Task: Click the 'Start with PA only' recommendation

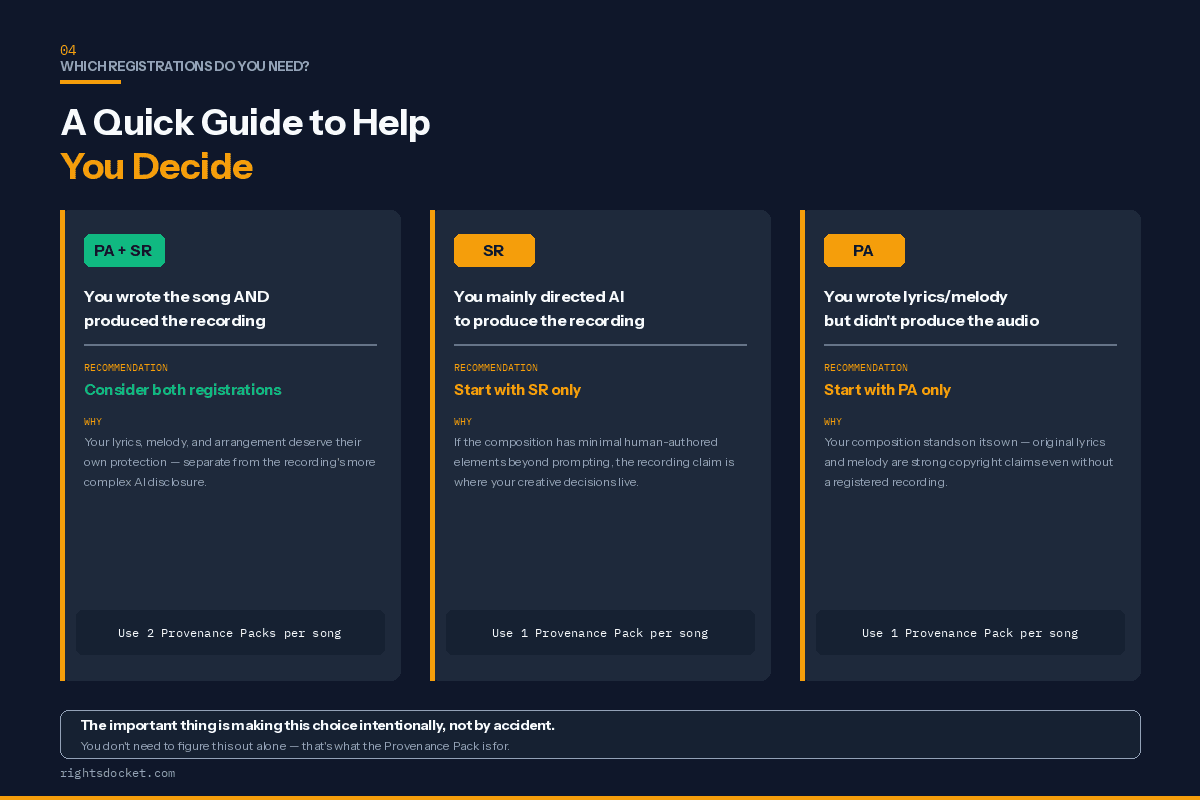Action: [887, 390]
